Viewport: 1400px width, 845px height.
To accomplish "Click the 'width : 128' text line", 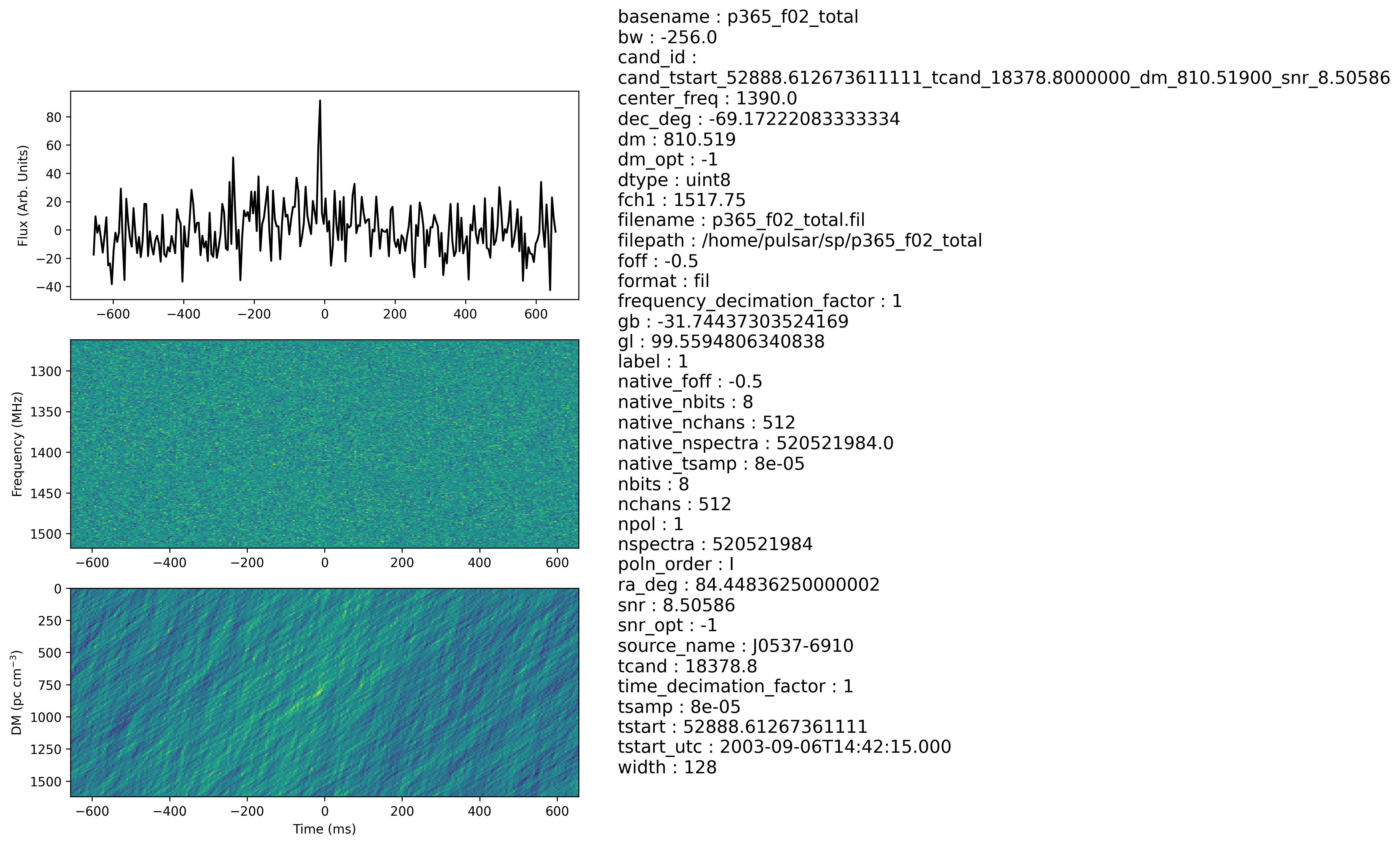I will tap(667, 767).
